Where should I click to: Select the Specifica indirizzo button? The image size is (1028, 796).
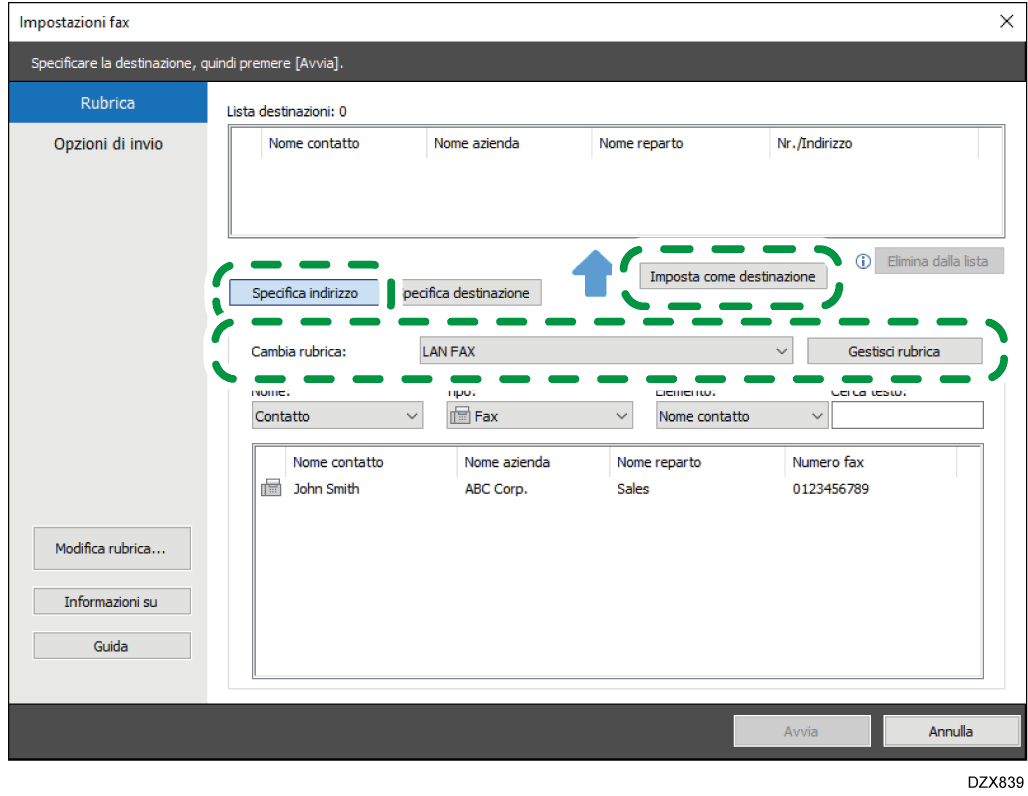point(305,292)
